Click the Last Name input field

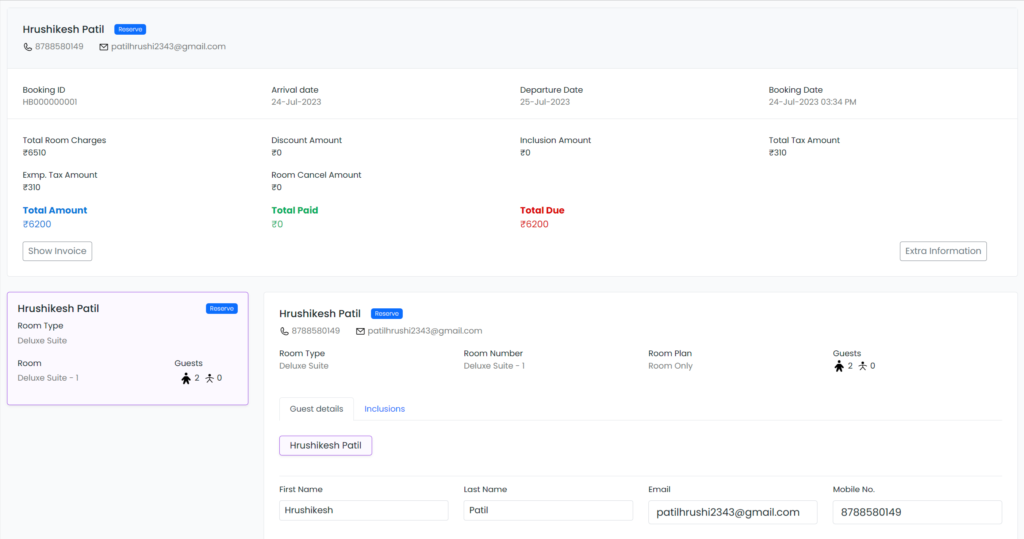(548, 510)
